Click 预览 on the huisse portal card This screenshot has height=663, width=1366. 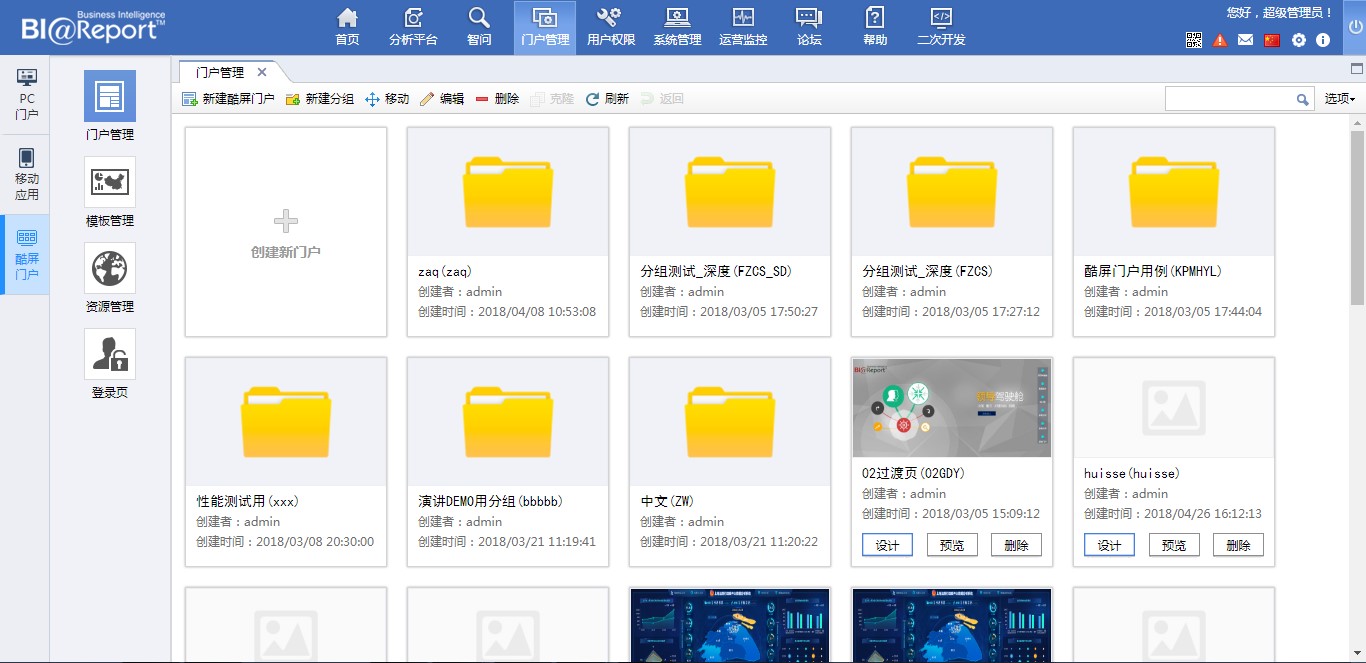pos(1174,544)
